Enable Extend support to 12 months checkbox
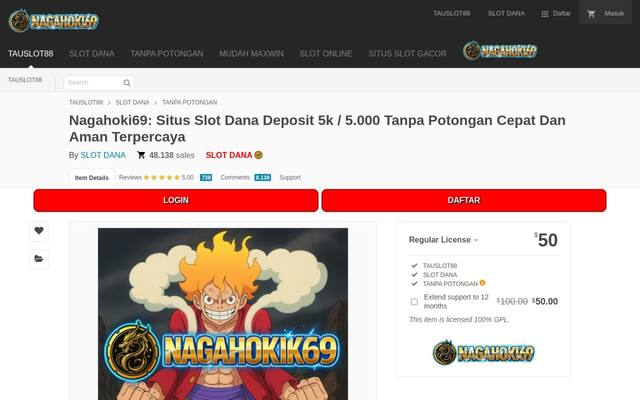This screenshot has height=400, width=640. tap(414, 302)
